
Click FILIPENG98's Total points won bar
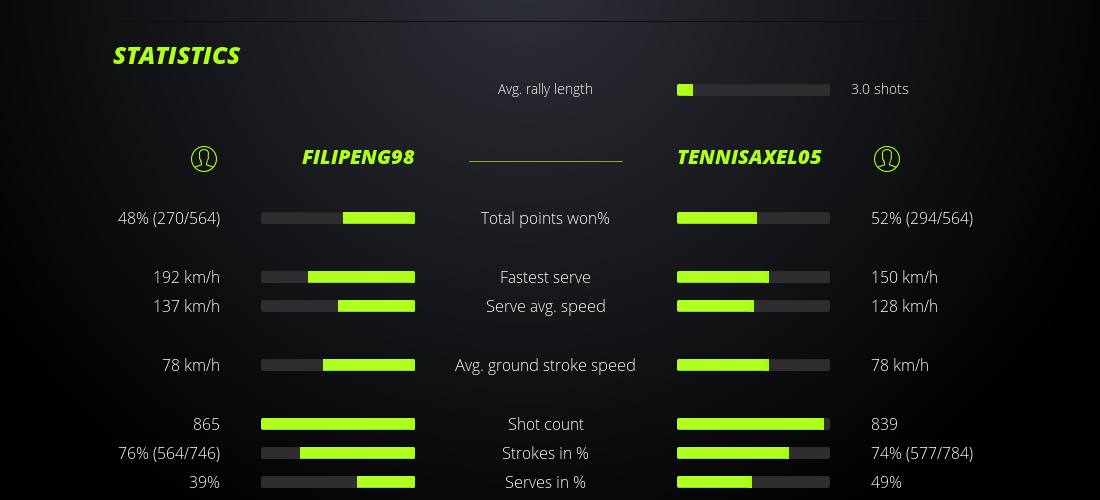[338, 218]
